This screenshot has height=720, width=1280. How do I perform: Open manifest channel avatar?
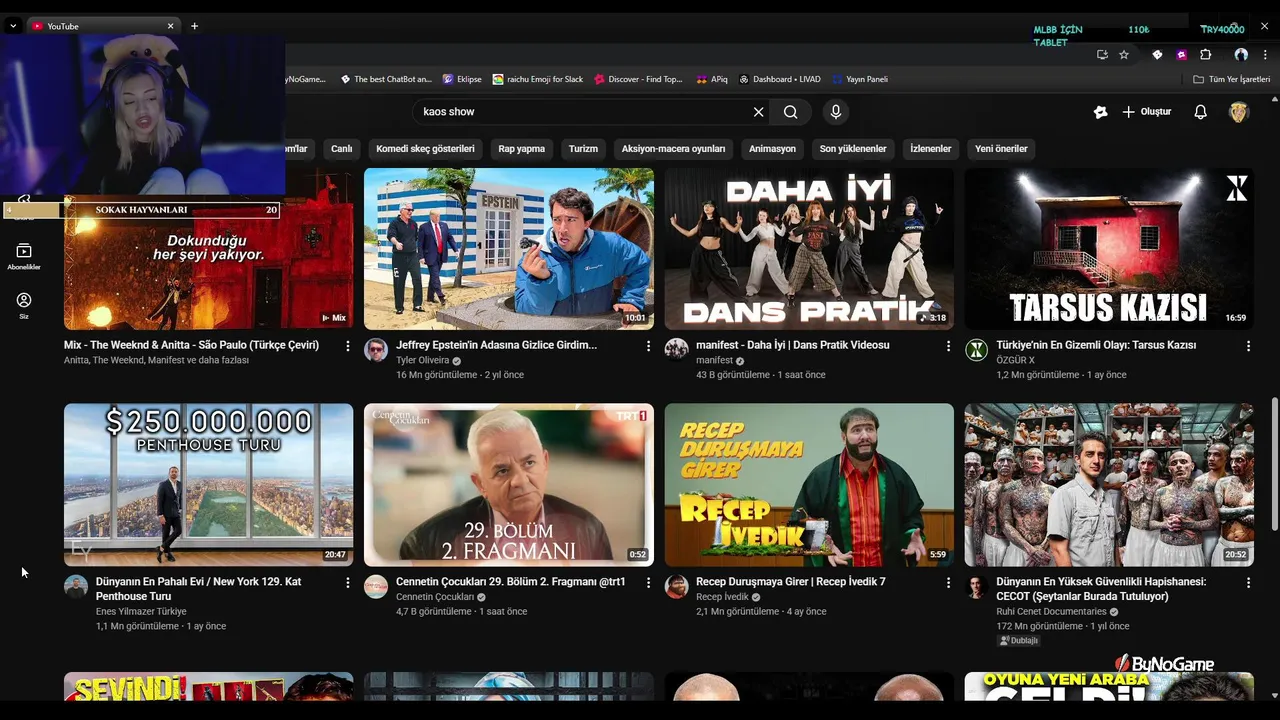tap(677, 350)
